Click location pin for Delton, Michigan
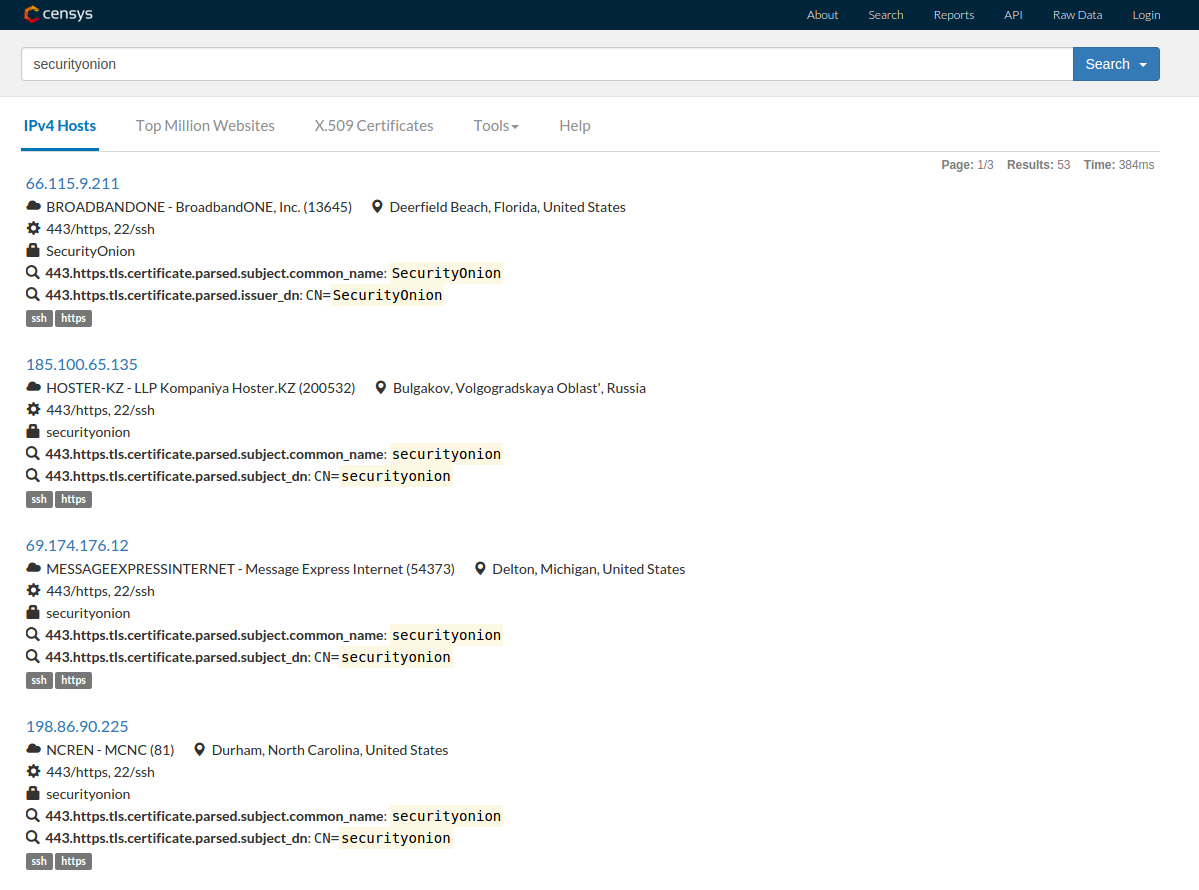 tap(479, 568)
